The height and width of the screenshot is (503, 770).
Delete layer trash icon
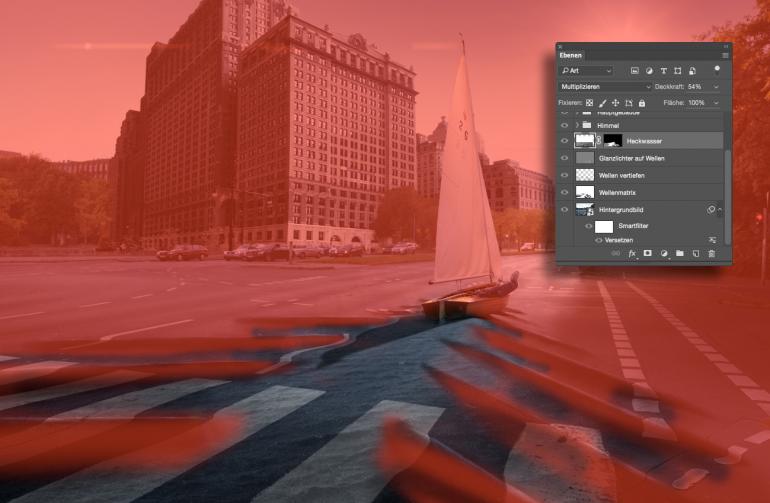tap(712, 253)
